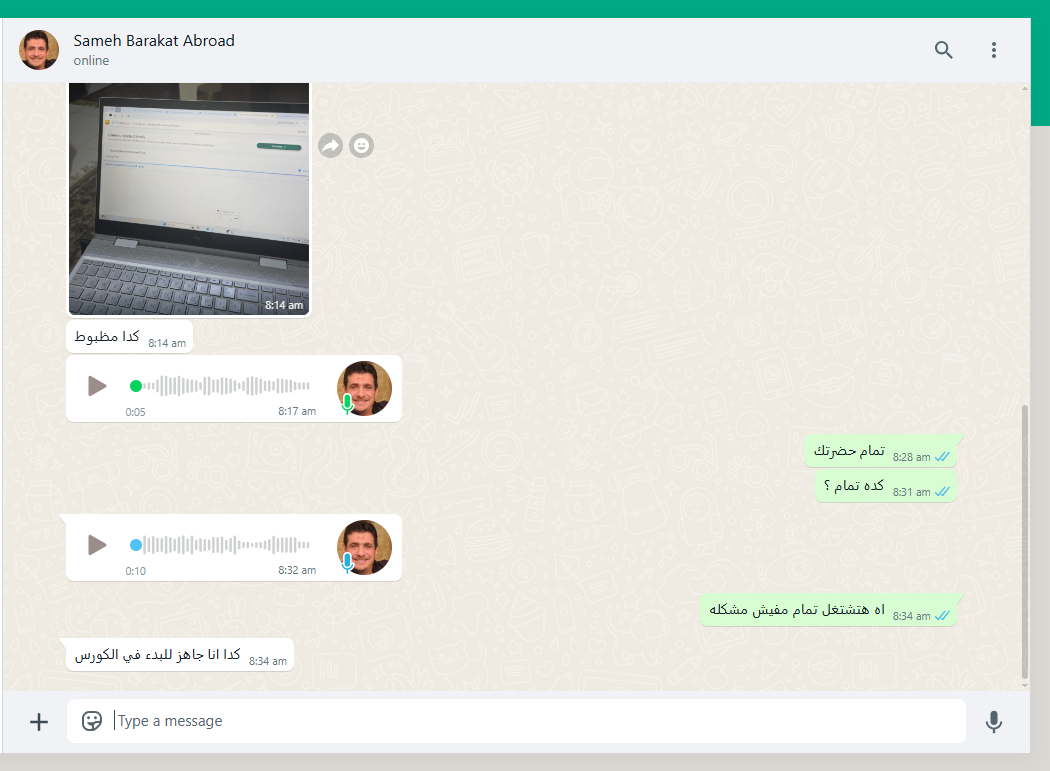Screen dimensions: 1050x771
Task: Play the 0:05 voice message
Action: 97,386
